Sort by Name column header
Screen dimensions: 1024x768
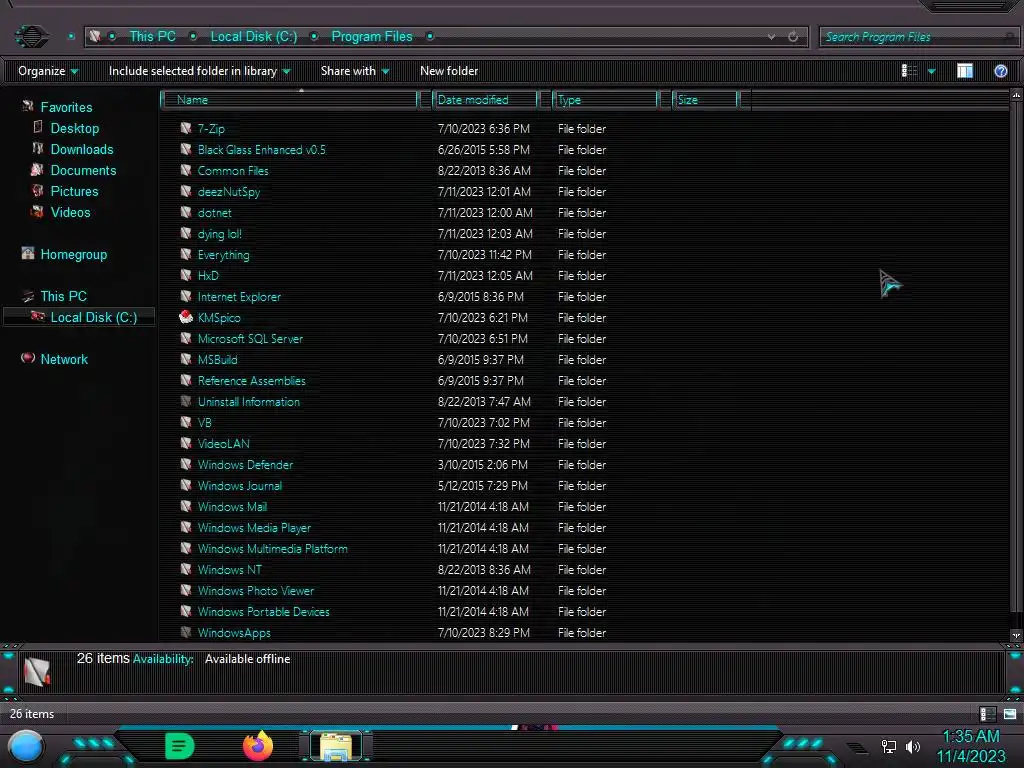(x=291, y=99)
